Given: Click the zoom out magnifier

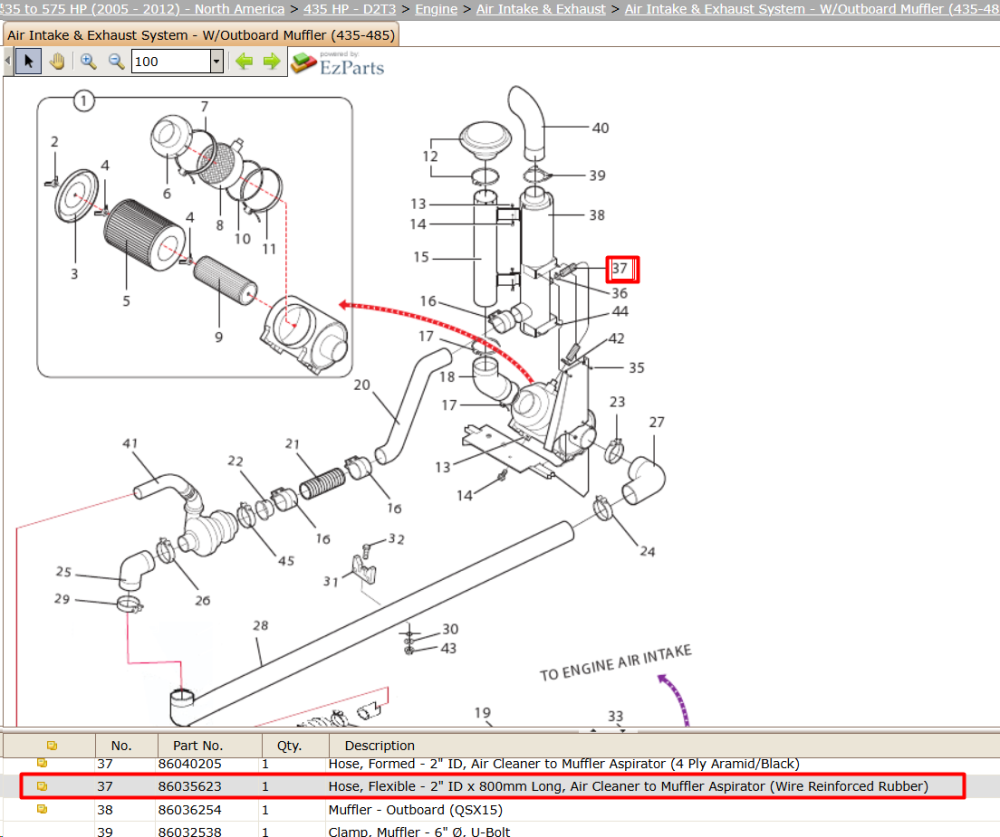Looking at the screenshot, I should click(x=116, y=61).
